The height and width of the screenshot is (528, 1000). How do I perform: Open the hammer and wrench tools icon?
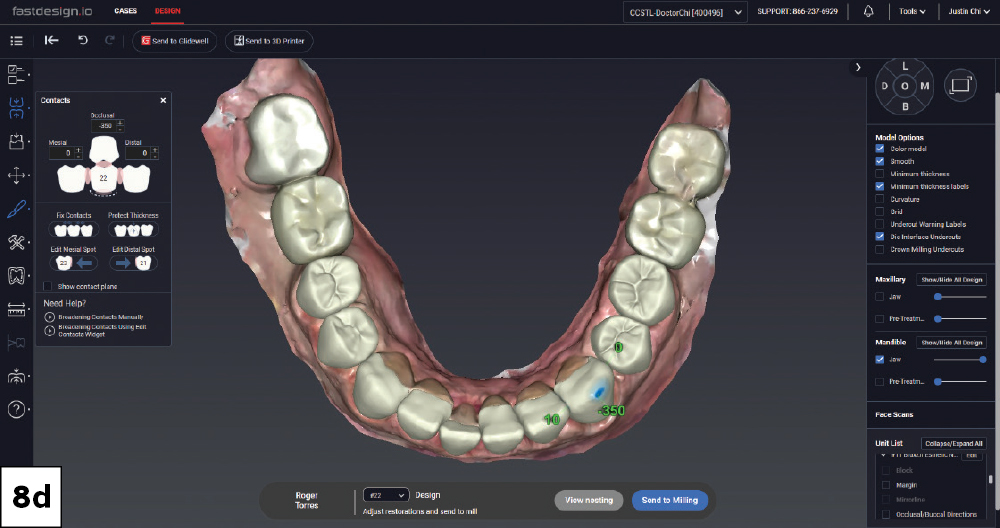point(17,242)
